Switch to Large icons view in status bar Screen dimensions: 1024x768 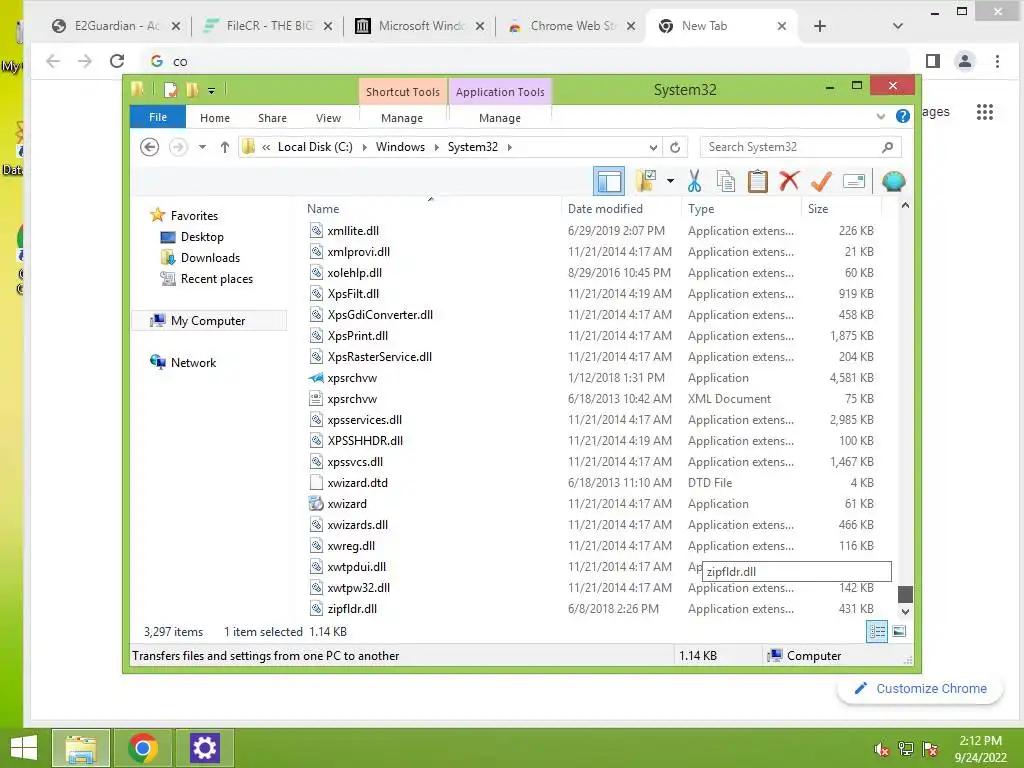tap(899, 631)
